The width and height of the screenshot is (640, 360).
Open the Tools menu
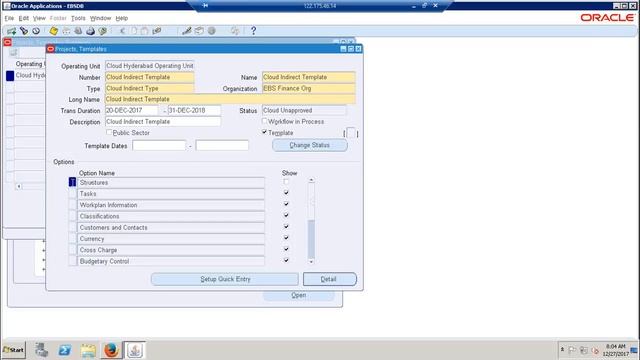click(x=78, y=18)
